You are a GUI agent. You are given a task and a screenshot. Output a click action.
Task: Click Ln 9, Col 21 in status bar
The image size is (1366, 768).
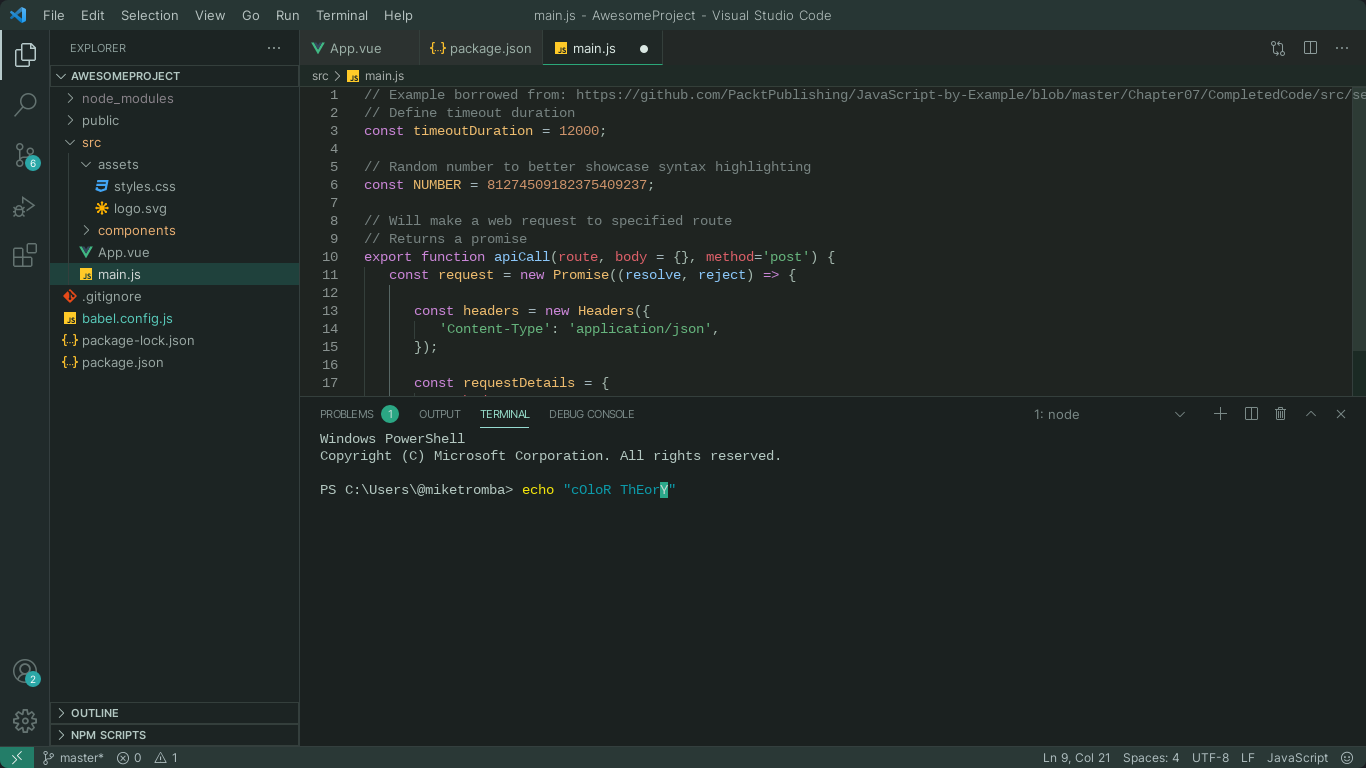(1076, 758)
